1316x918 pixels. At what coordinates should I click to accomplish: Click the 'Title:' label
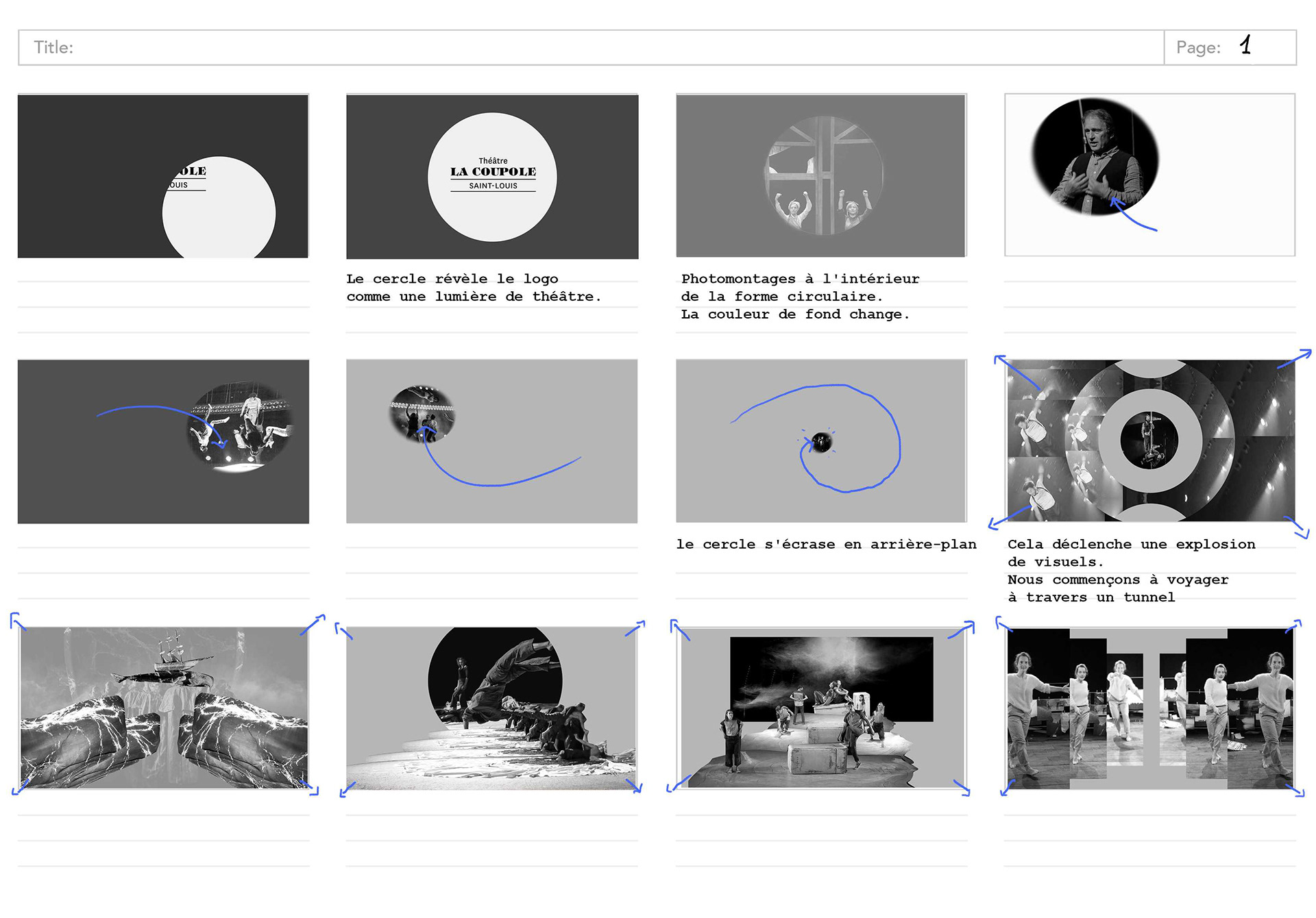pos(53,47)
